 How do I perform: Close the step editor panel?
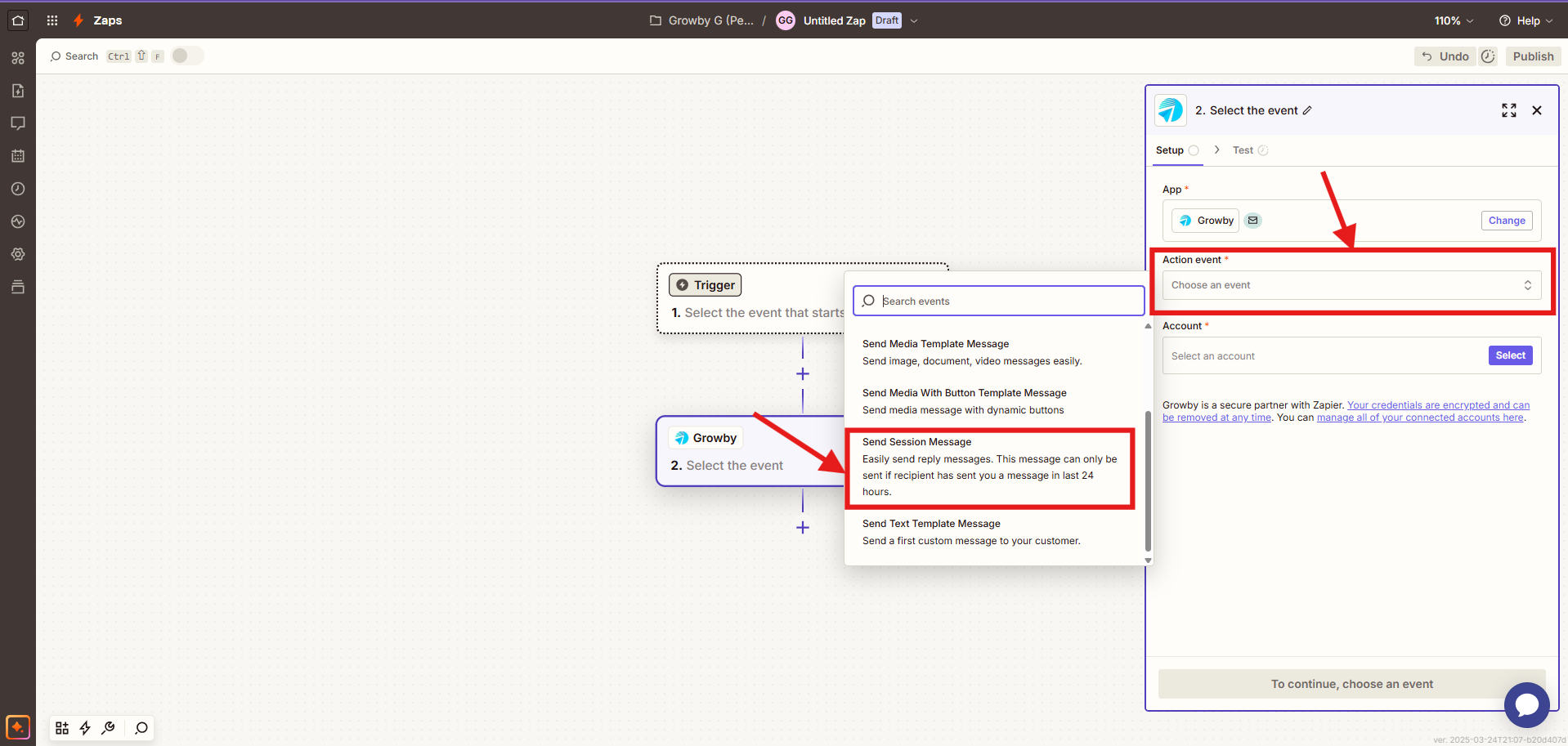click(1537, 110)
